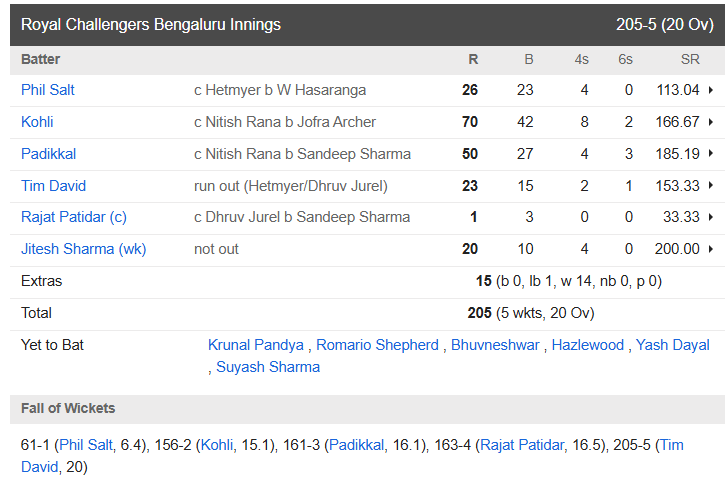Open Yash Dayal's player link

point(673,345)
